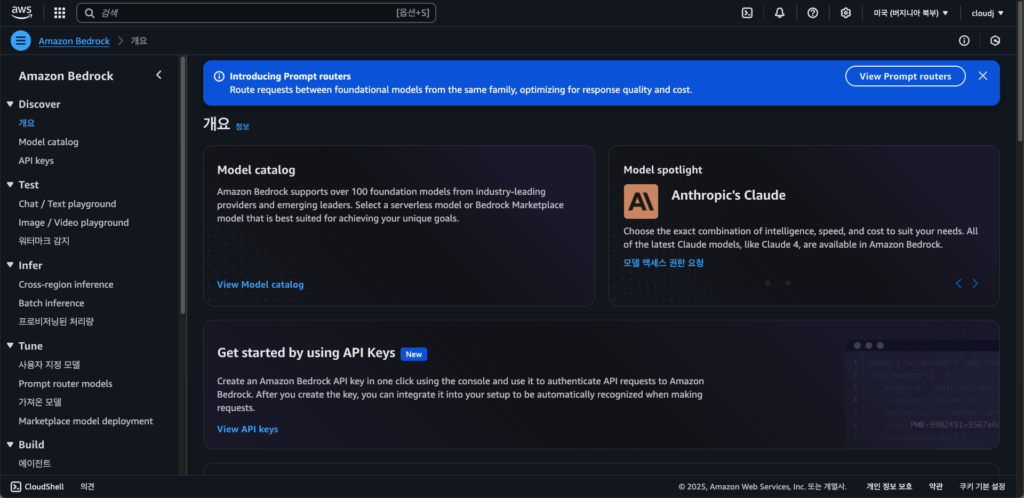The width and height of the screenshot is (1024, 498).
Task: Toggle the hamburger navigation menu button
Action: point(21,40)
